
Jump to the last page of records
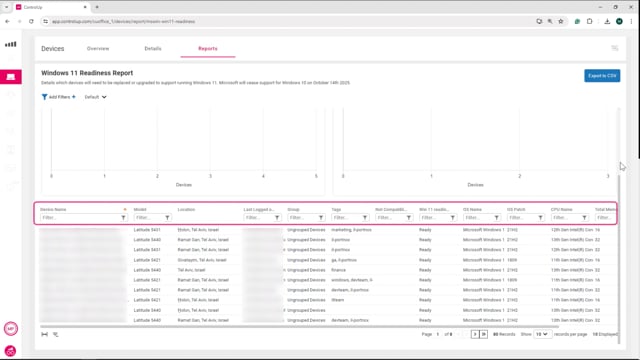pos(484,334)
